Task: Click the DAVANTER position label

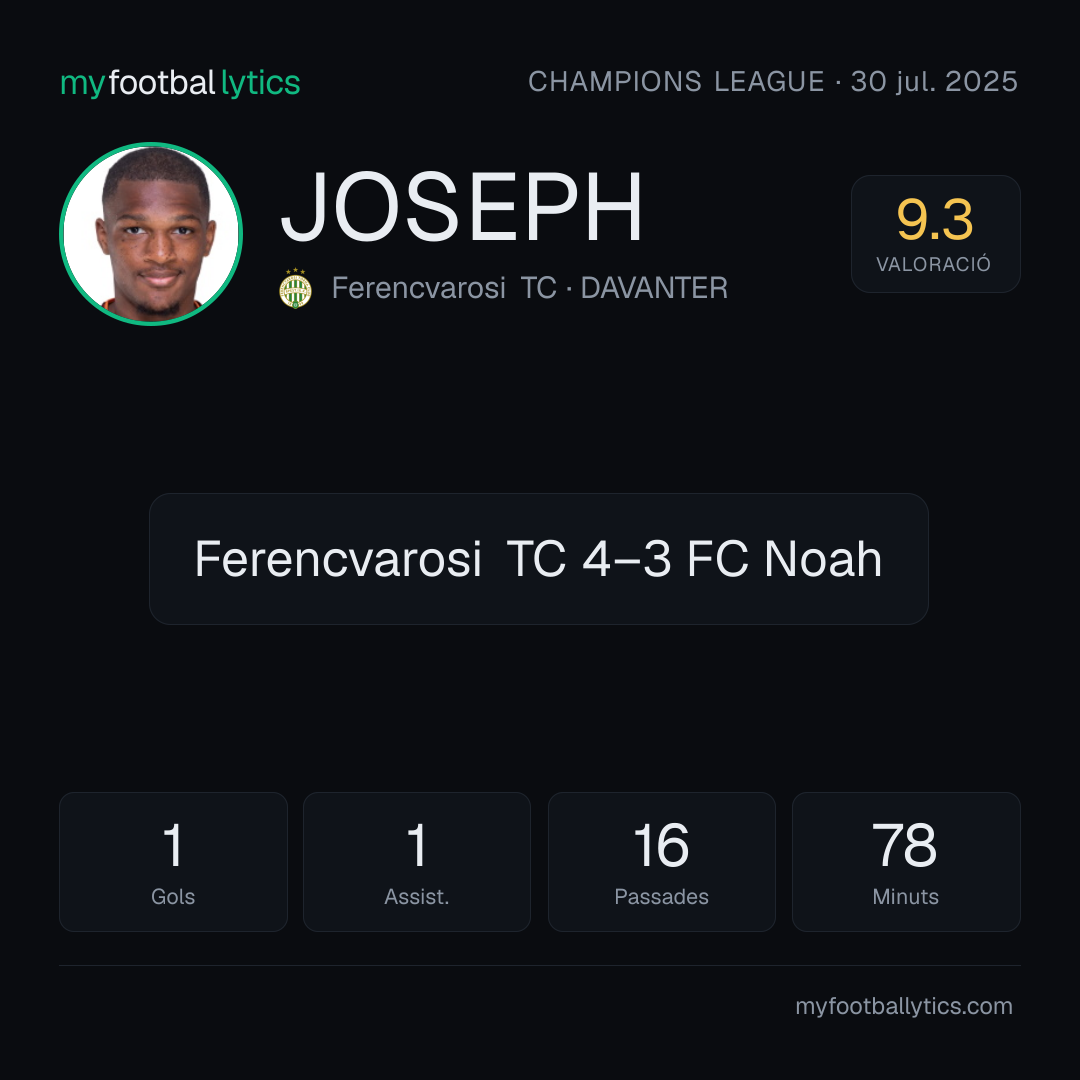Action: 654,288
